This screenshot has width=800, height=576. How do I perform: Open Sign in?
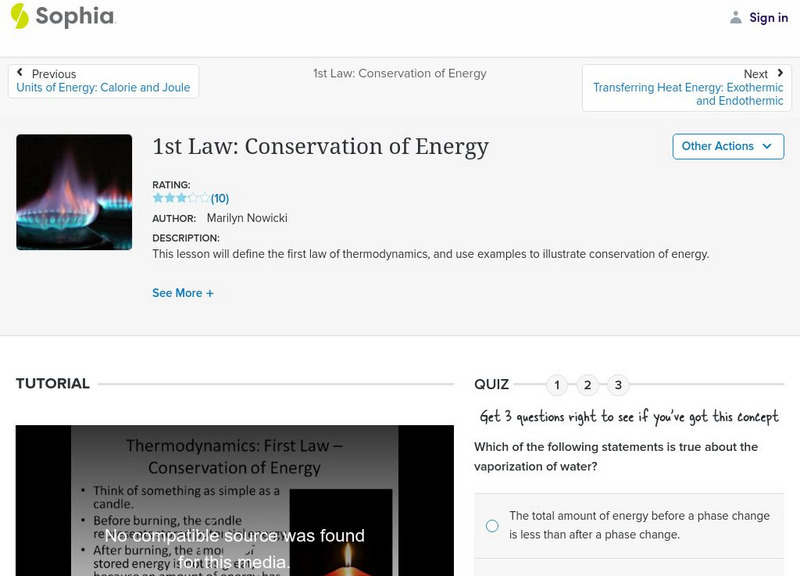[x=768, y=17]
